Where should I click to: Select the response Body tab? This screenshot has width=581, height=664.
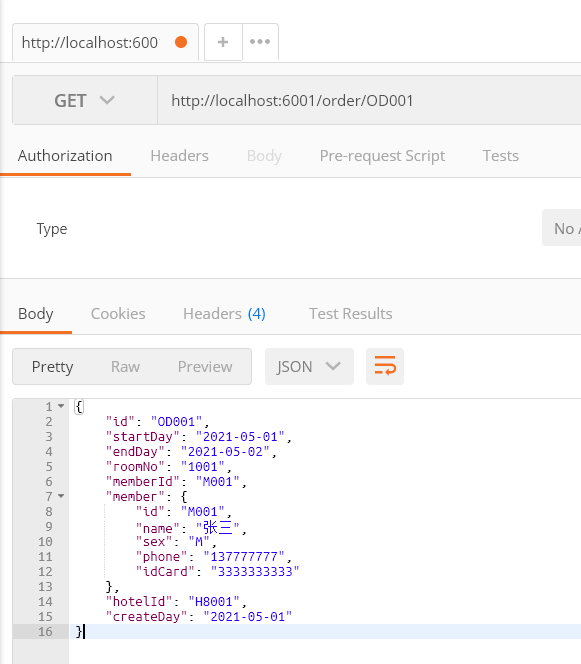36,314
